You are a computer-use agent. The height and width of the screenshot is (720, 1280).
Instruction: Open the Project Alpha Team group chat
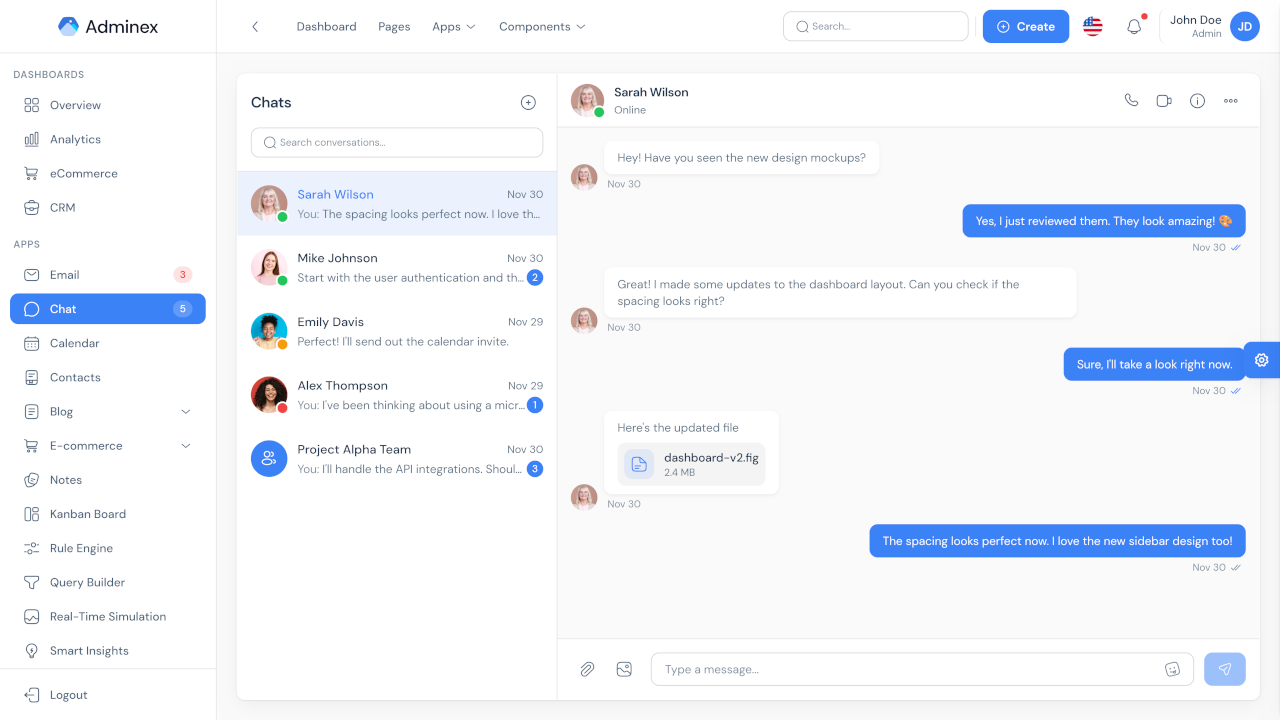click(x=397, y=459)
